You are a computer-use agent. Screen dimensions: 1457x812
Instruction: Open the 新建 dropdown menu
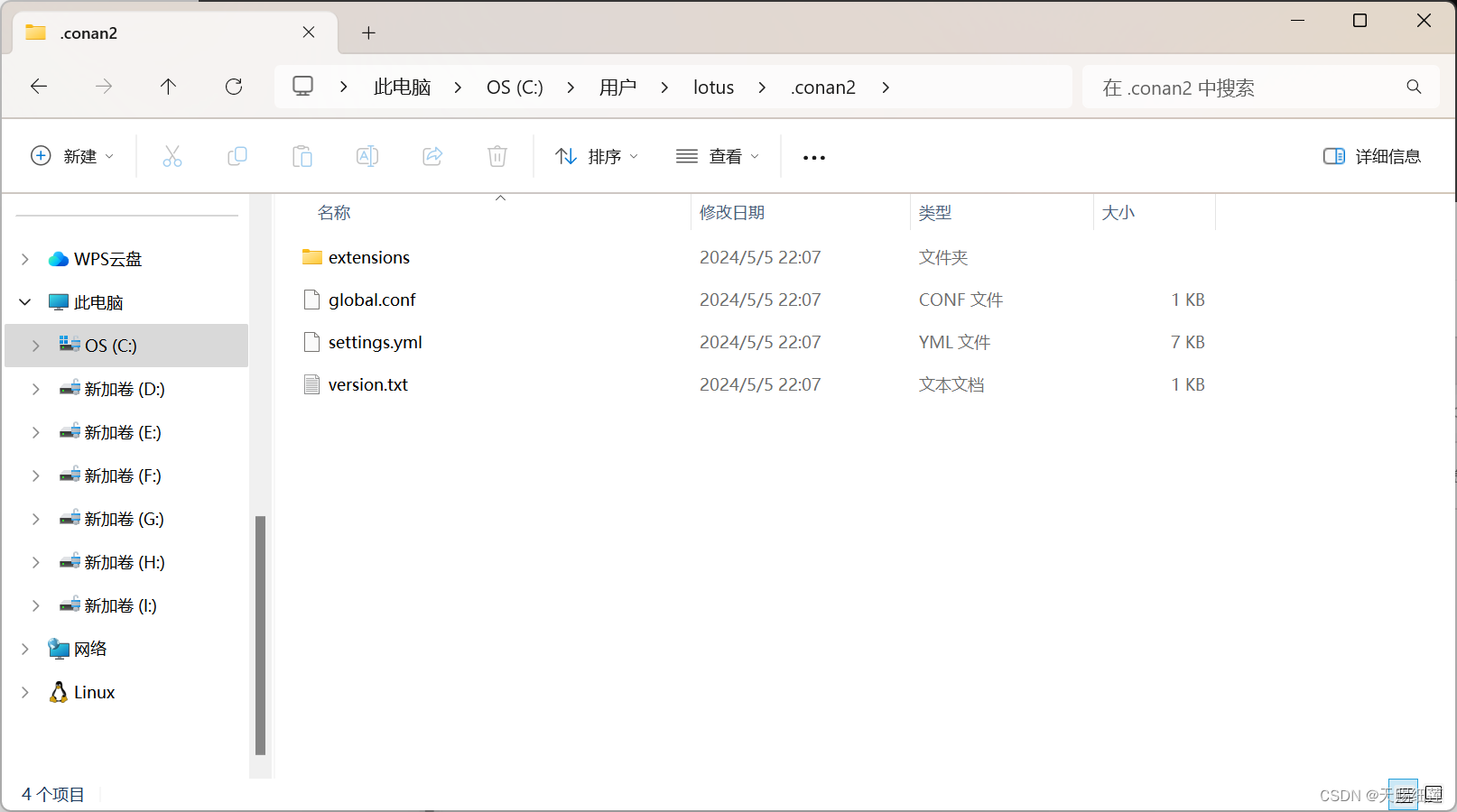(x=72, y=156)
